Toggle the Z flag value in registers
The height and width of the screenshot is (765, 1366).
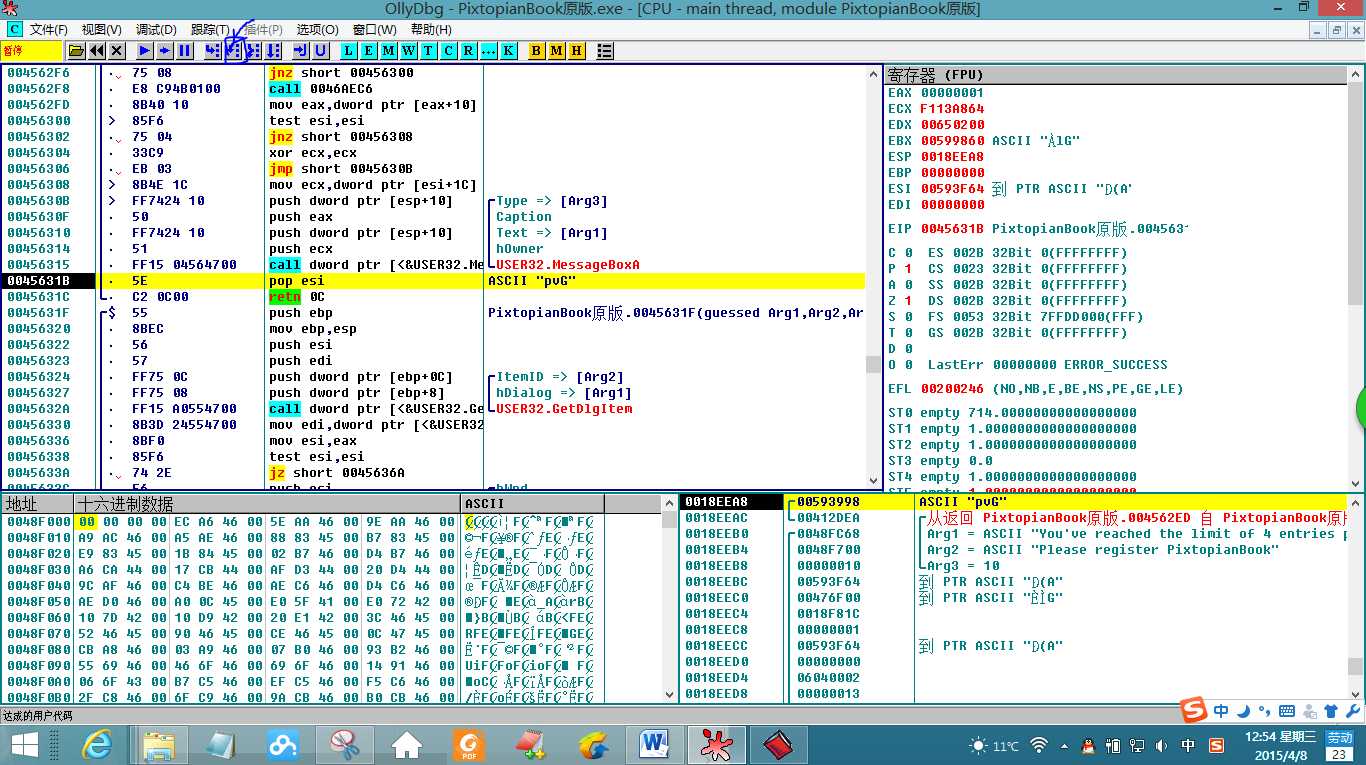coord(908,301)
